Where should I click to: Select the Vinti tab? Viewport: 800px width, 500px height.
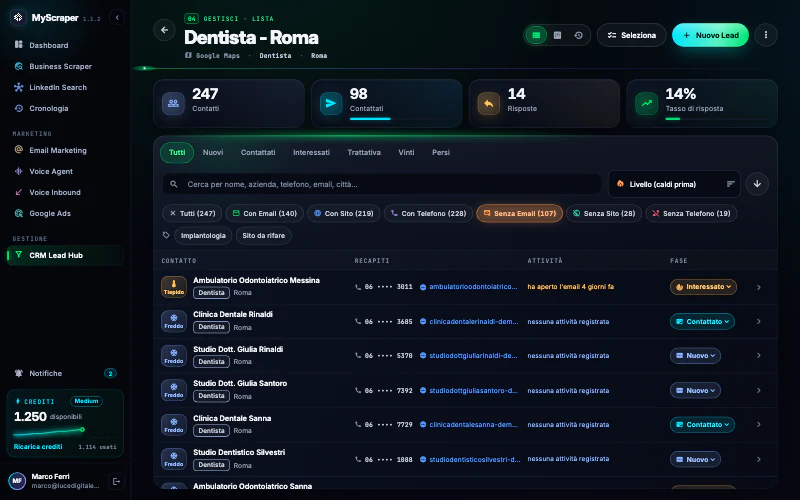click(406, 153)
